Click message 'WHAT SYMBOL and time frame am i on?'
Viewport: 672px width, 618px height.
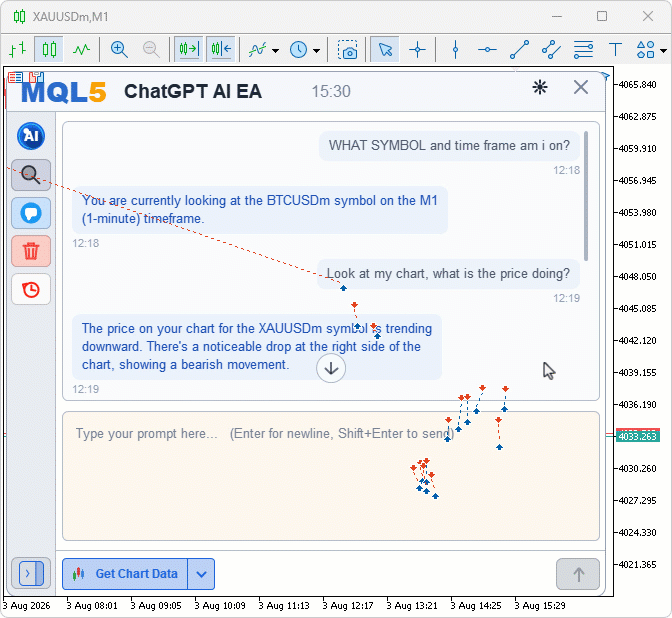(449, 145)
